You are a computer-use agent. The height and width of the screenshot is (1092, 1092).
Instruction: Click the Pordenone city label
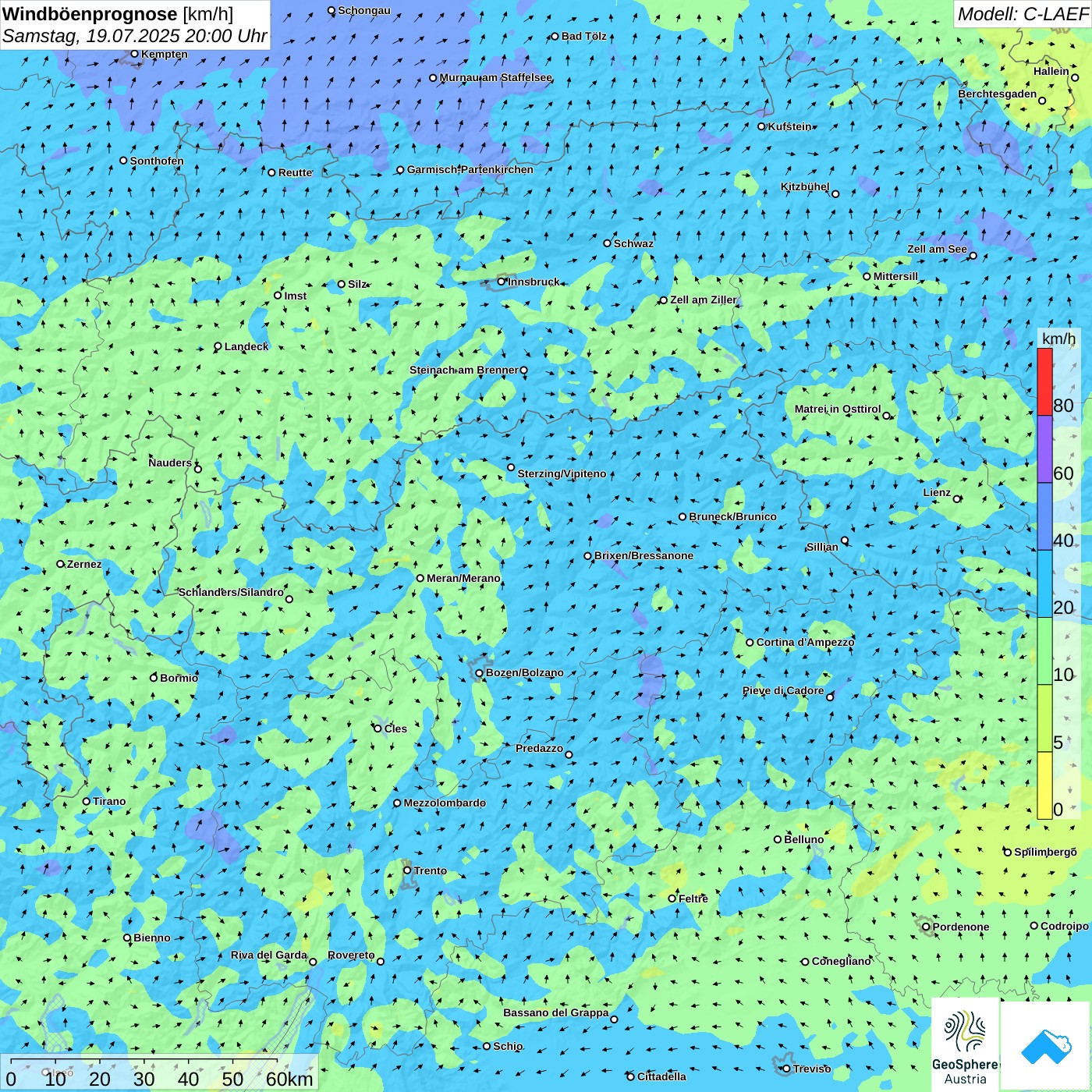(x=961, y=927)
